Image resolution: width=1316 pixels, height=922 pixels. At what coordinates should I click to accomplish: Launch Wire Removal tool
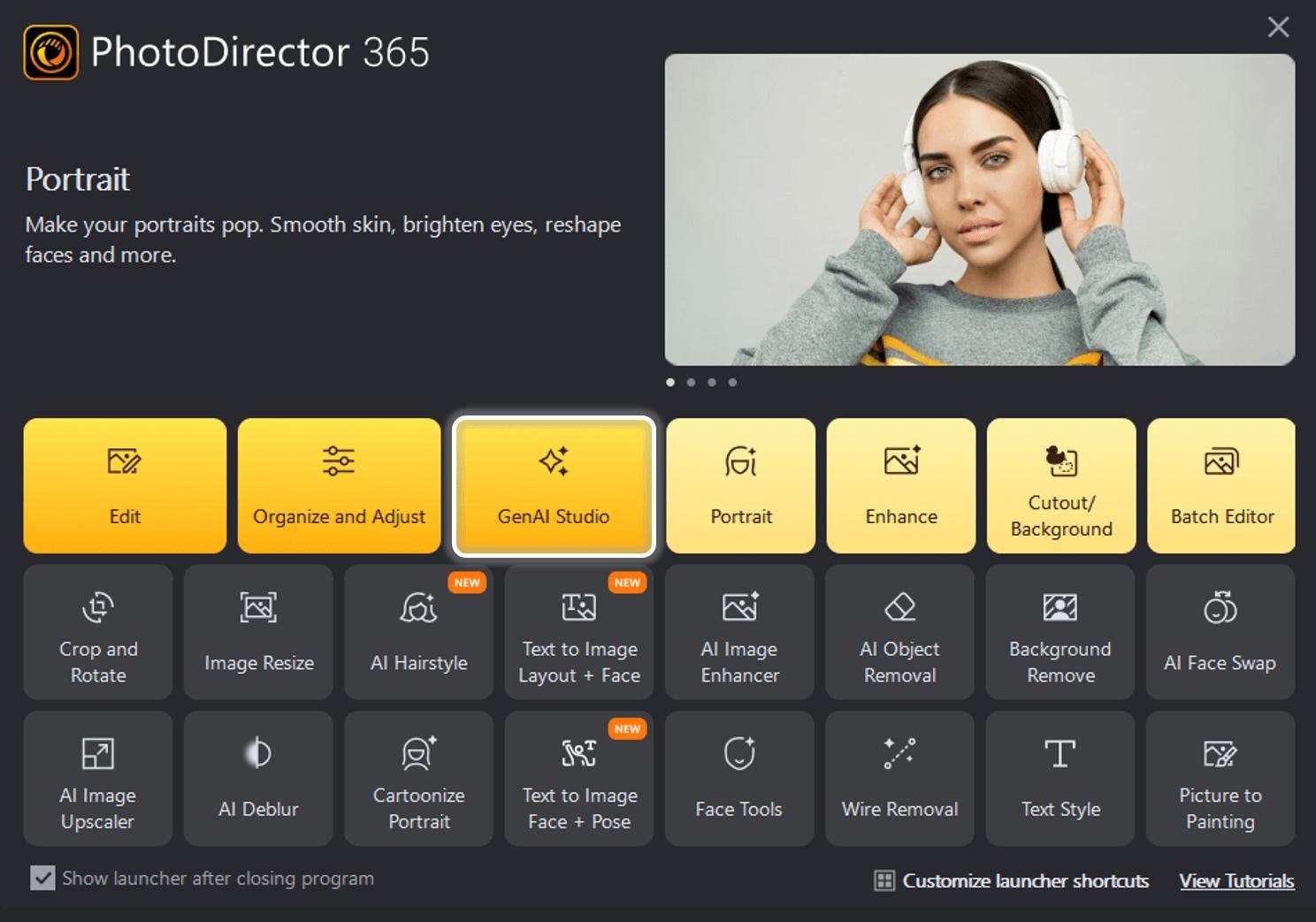pos(899,779)
